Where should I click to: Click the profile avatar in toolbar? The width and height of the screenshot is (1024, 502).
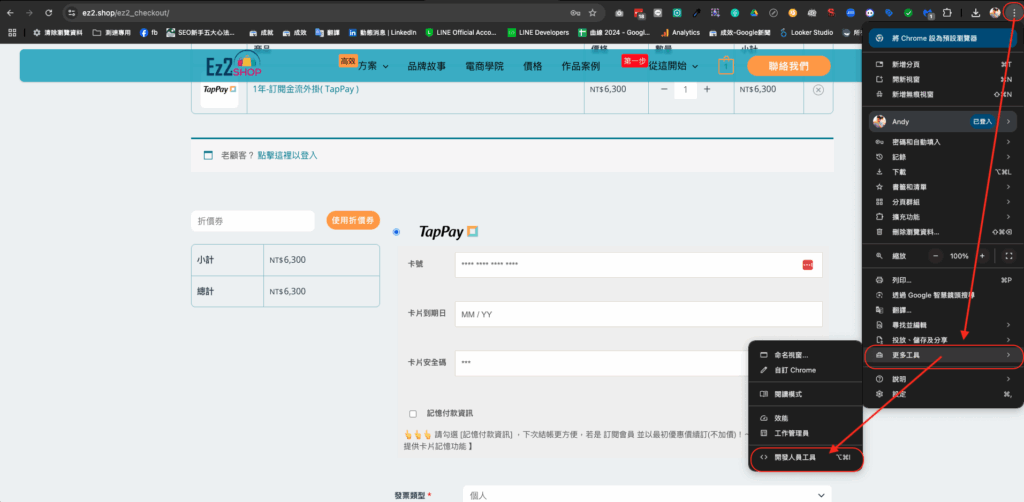(x=995, y=12)
